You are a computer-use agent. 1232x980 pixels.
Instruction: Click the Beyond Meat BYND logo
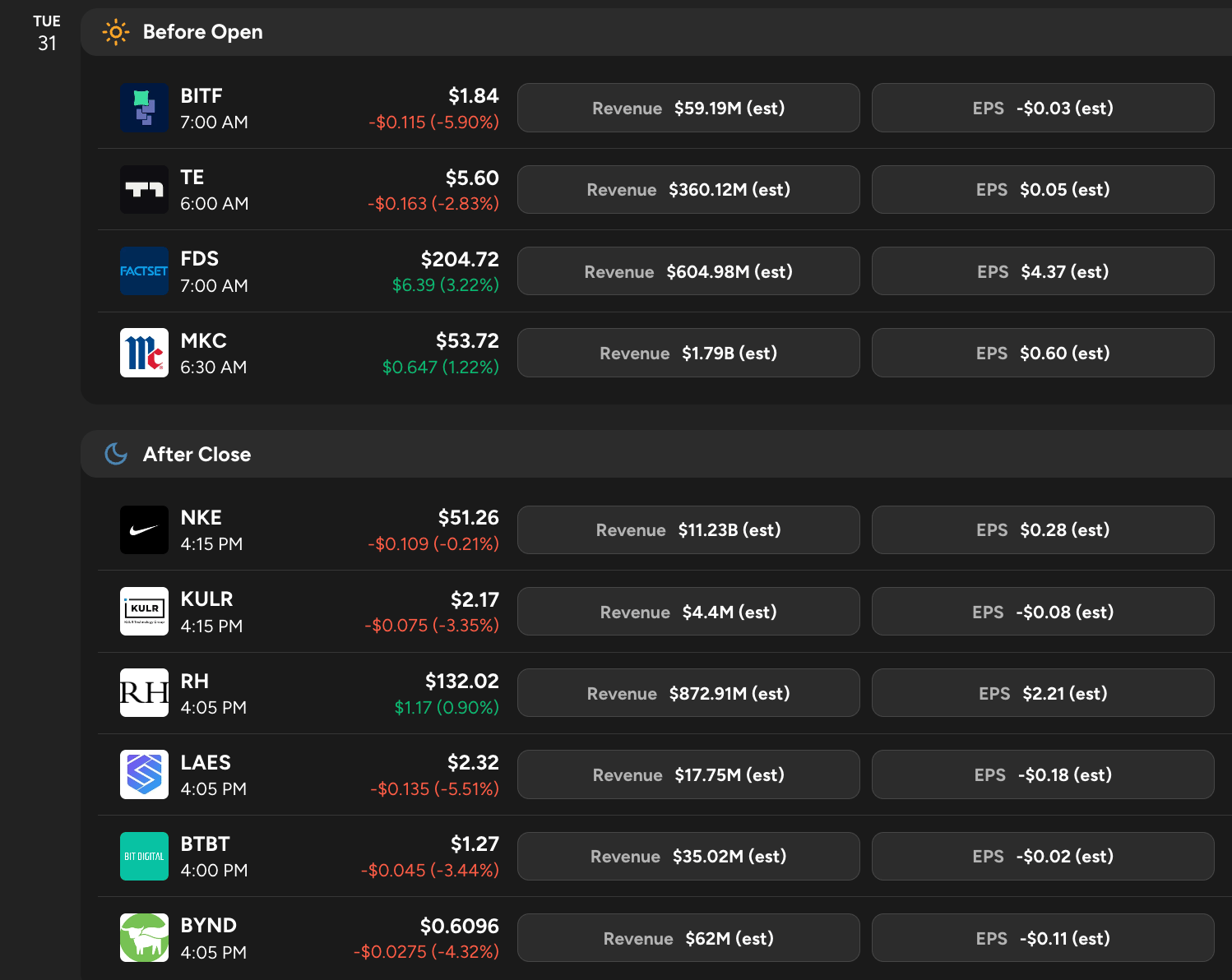[x=144, y=938]
